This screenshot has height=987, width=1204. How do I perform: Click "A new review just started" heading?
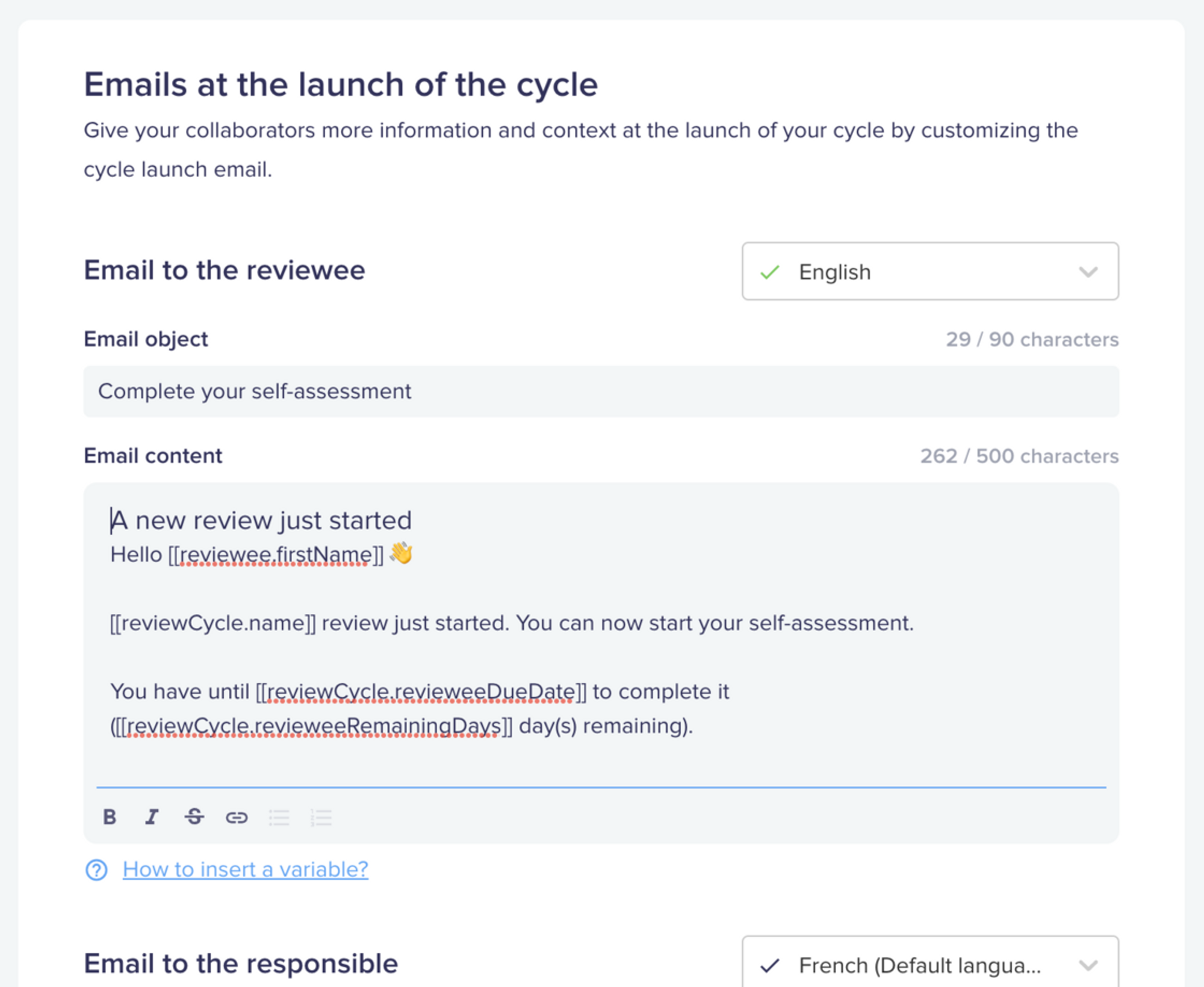[x=261, y=520]
